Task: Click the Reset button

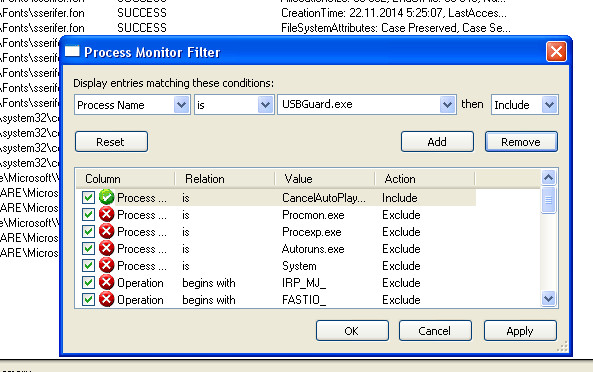Action: coord(111,142)
